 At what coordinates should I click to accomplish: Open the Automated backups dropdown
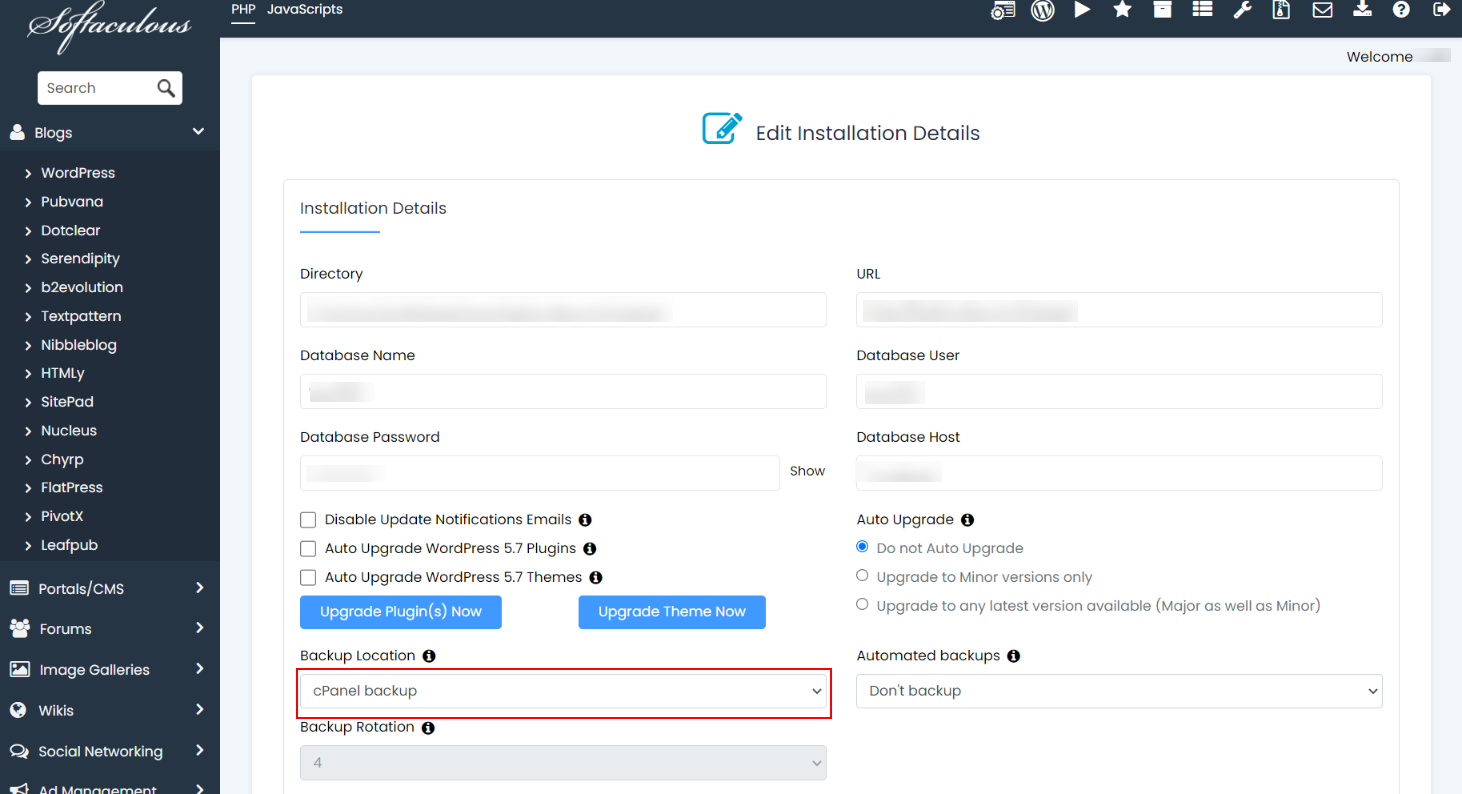[1119, 691]
